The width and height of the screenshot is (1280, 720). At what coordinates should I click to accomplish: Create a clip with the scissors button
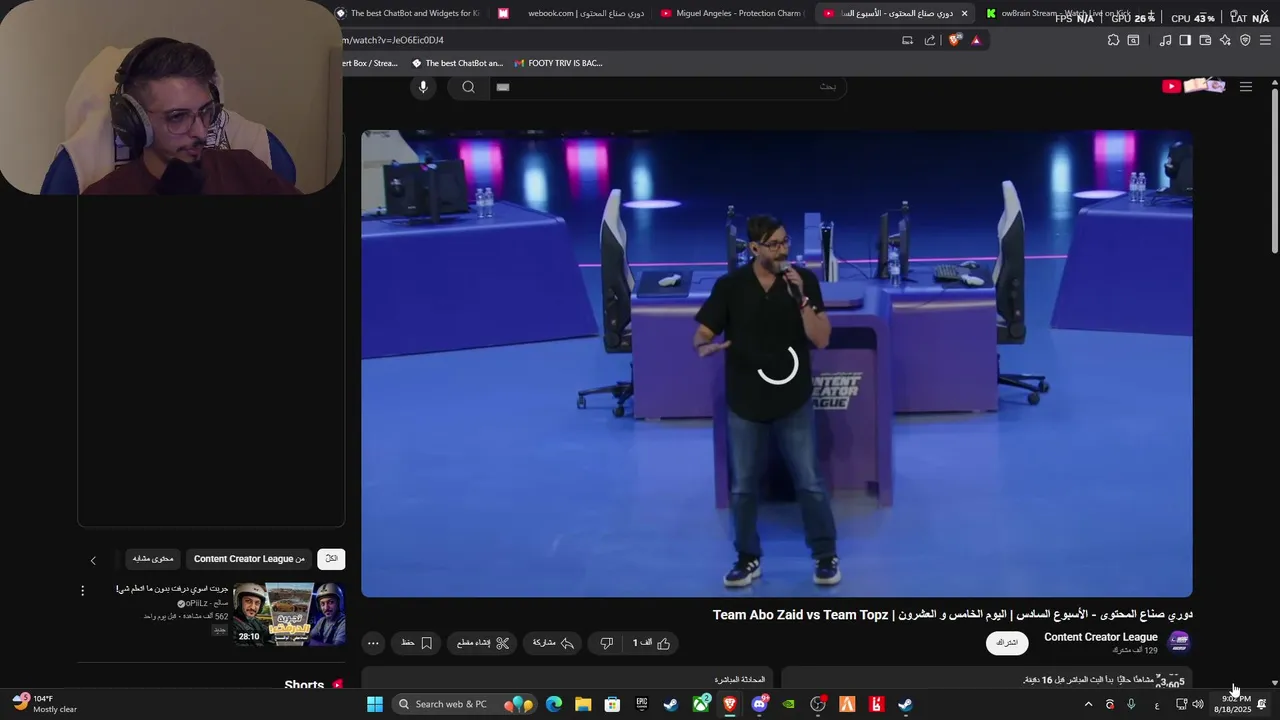click(x=483, y=643)
